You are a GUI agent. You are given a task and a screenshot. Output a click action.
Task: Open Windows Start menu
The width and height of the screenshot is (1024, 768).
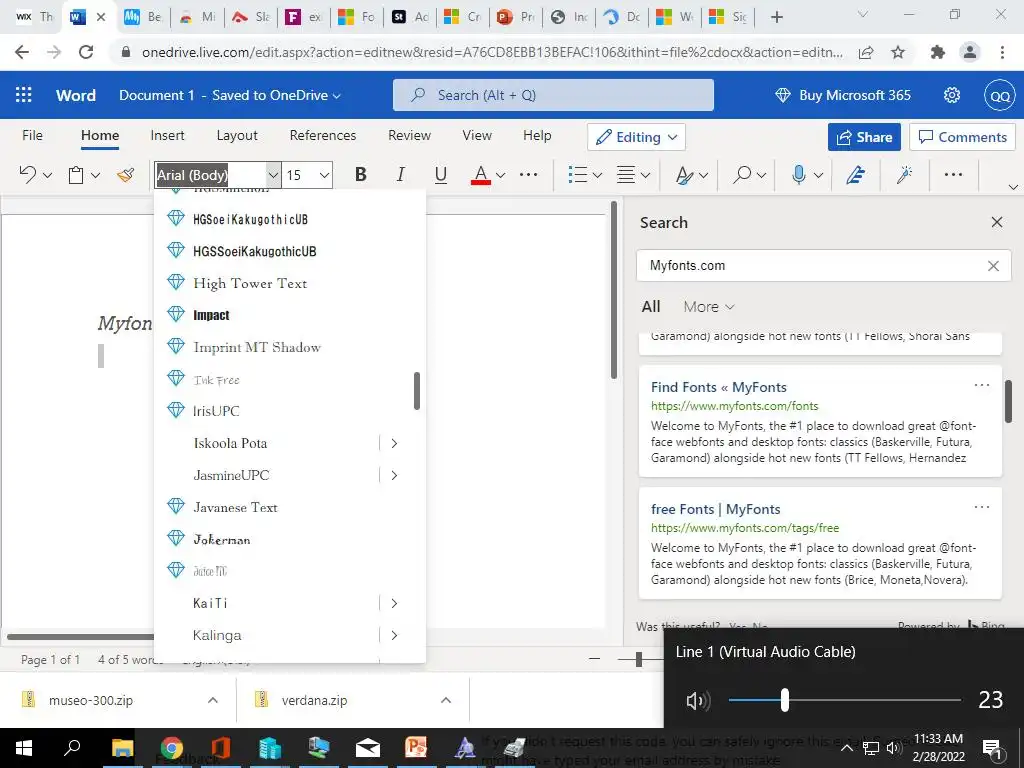tap(24, 748)
